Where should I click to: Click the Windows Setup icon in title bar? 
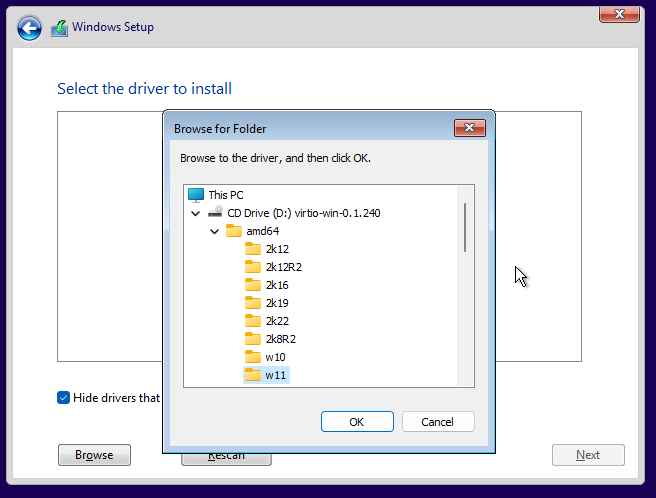[59, 28]
